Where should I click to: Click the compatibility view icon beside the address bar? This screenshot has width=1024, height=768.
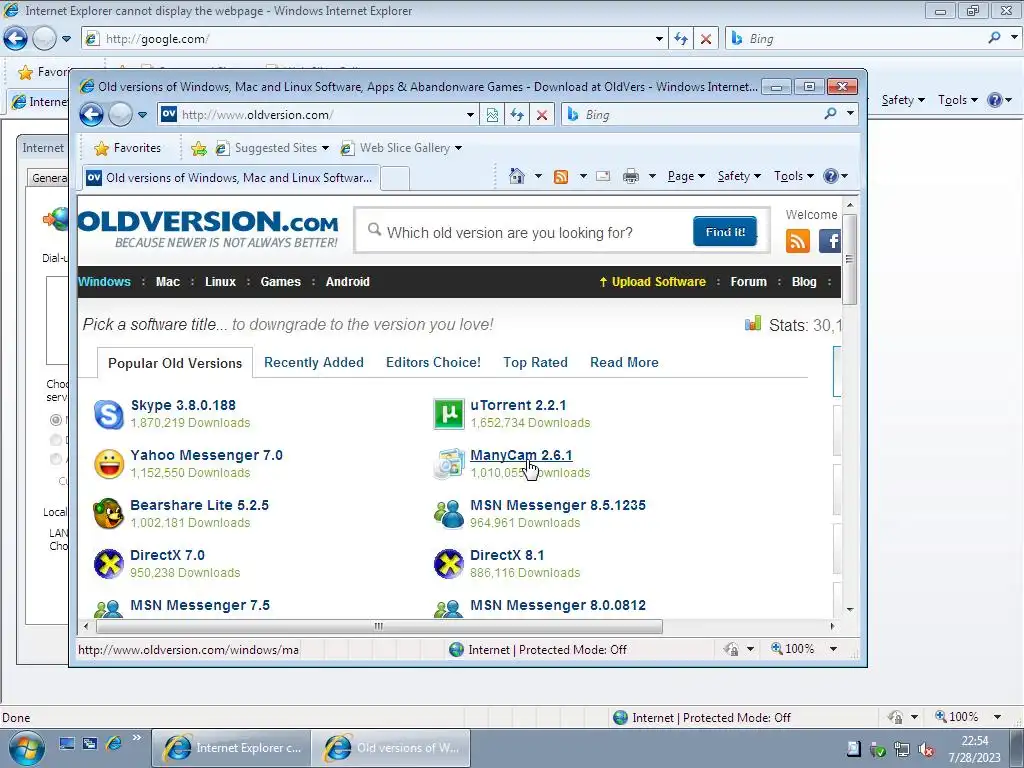[492, 115]
